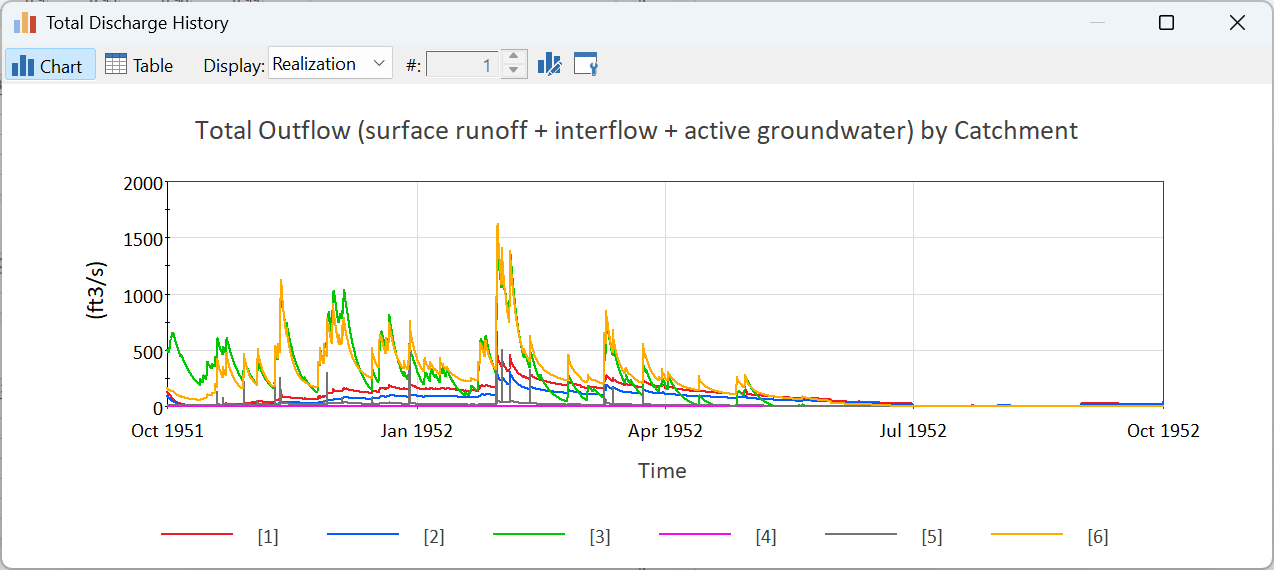Maximize the Total Discharge History window
The height and width of the screenshot is (570, 1274).
[1166, 23]
